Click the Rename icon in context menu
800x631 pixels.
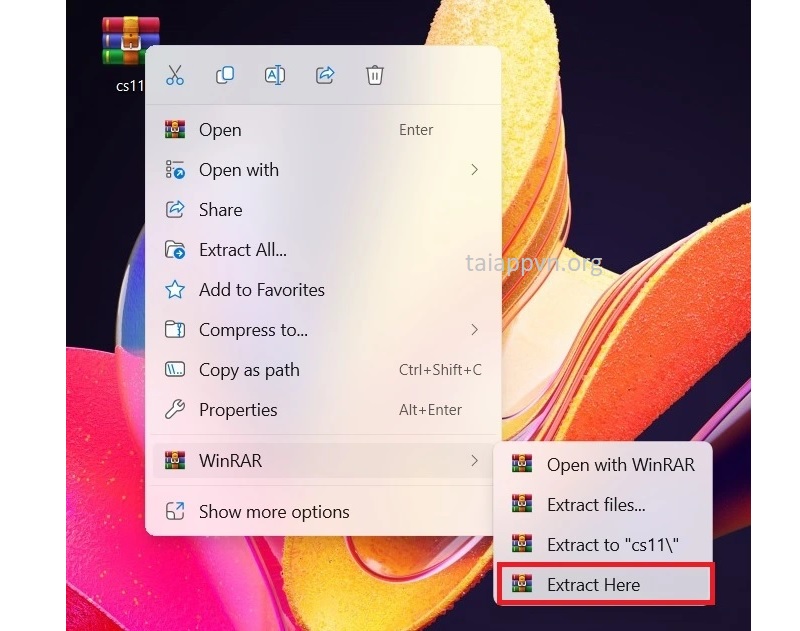[x=274, y=75]
